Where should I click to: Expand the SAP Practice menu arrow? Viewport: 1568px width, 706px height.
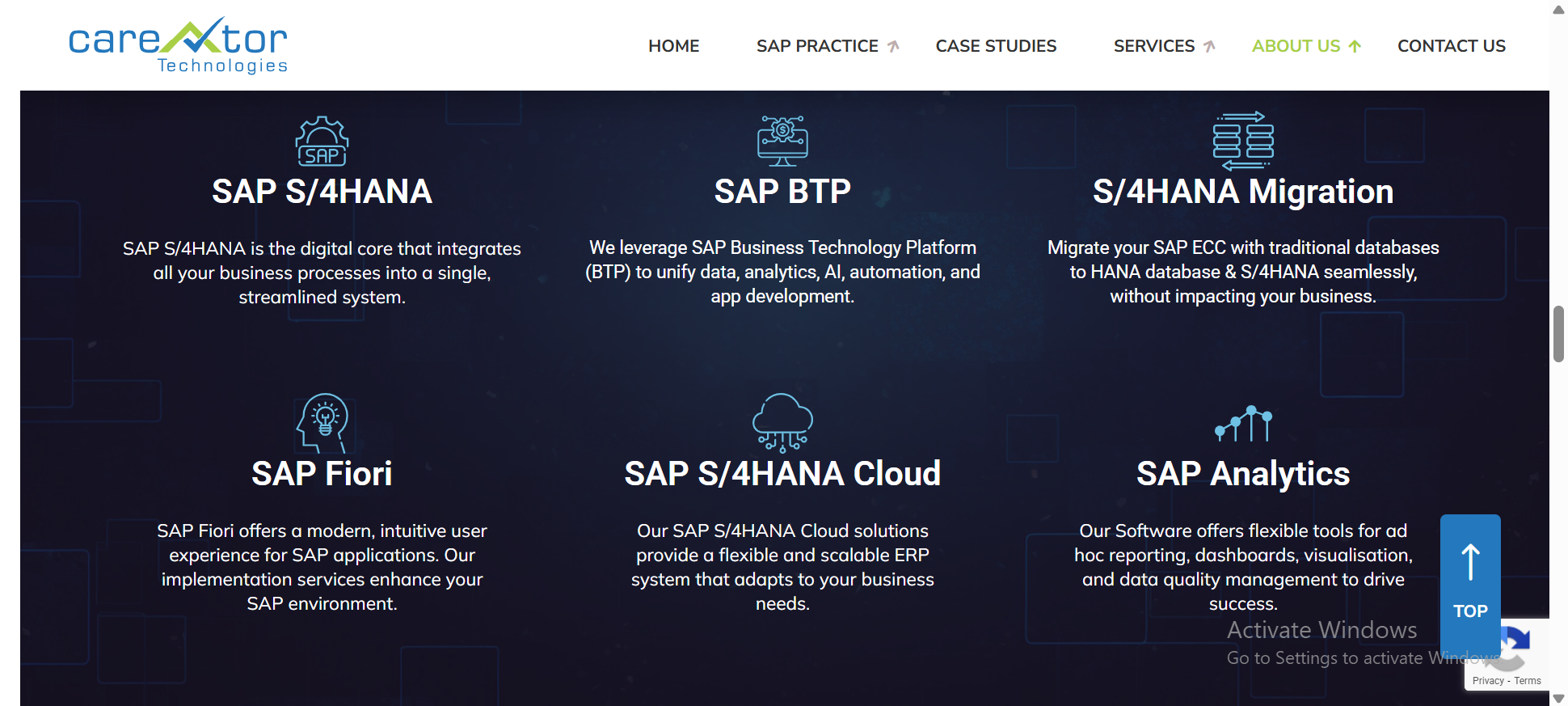point(893,46)
